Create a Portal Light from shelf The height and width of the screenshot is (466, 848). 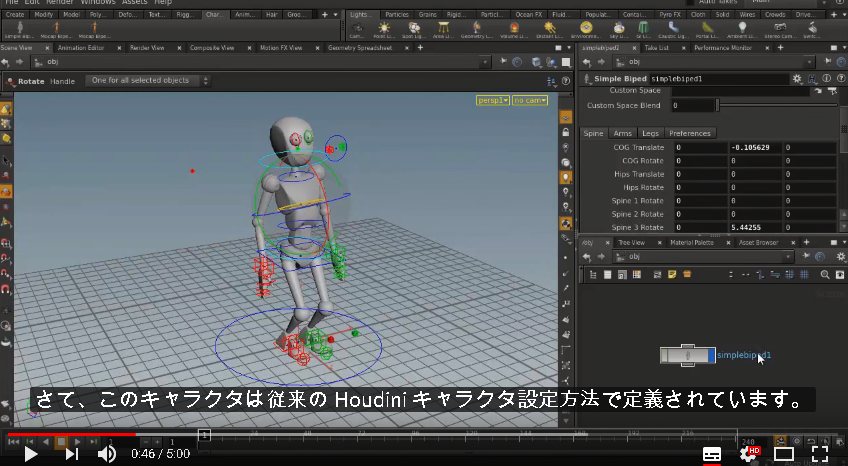(707, 30)
